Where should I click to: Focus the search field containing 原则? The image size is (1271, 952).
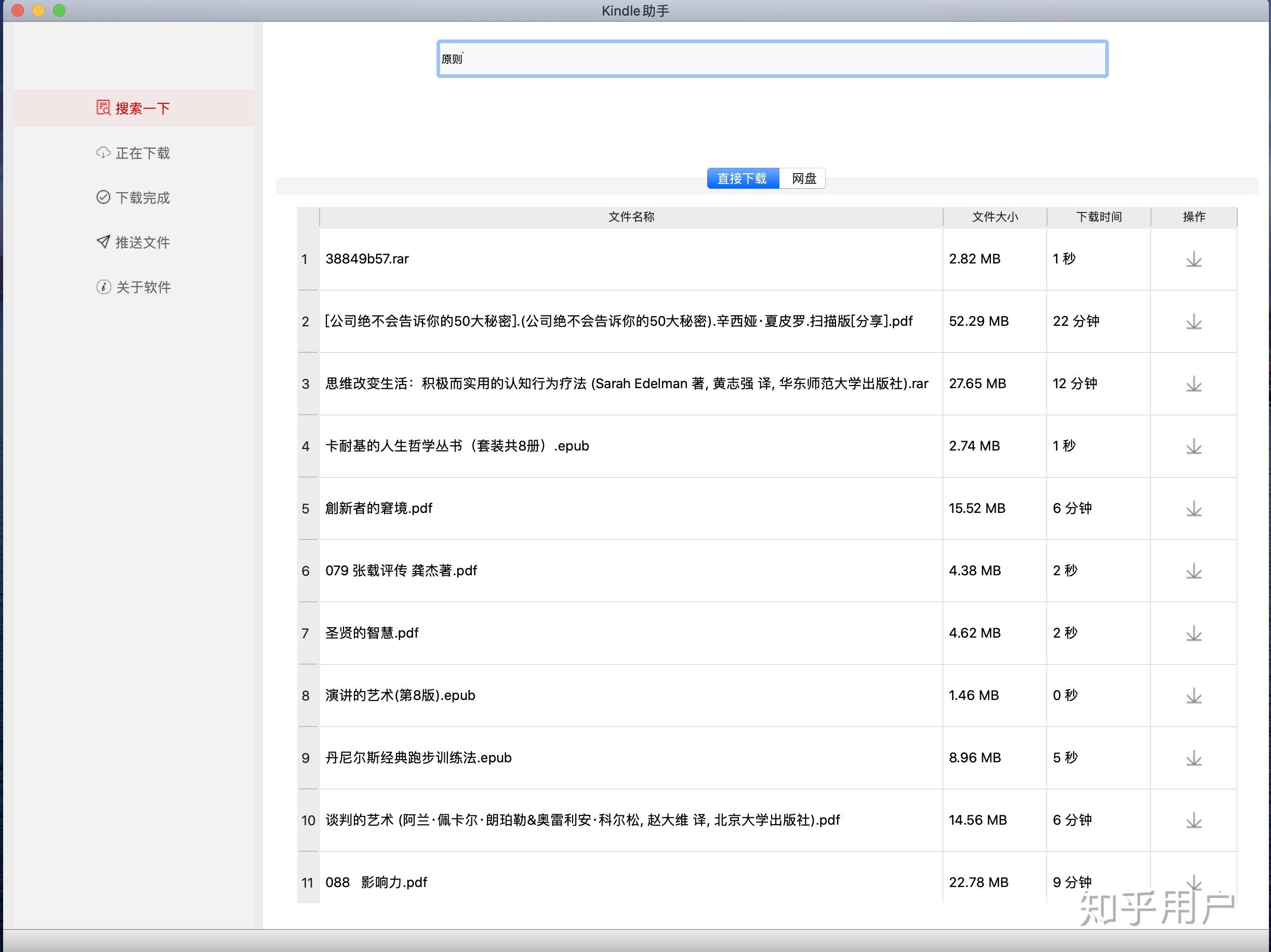pos(772,59)
